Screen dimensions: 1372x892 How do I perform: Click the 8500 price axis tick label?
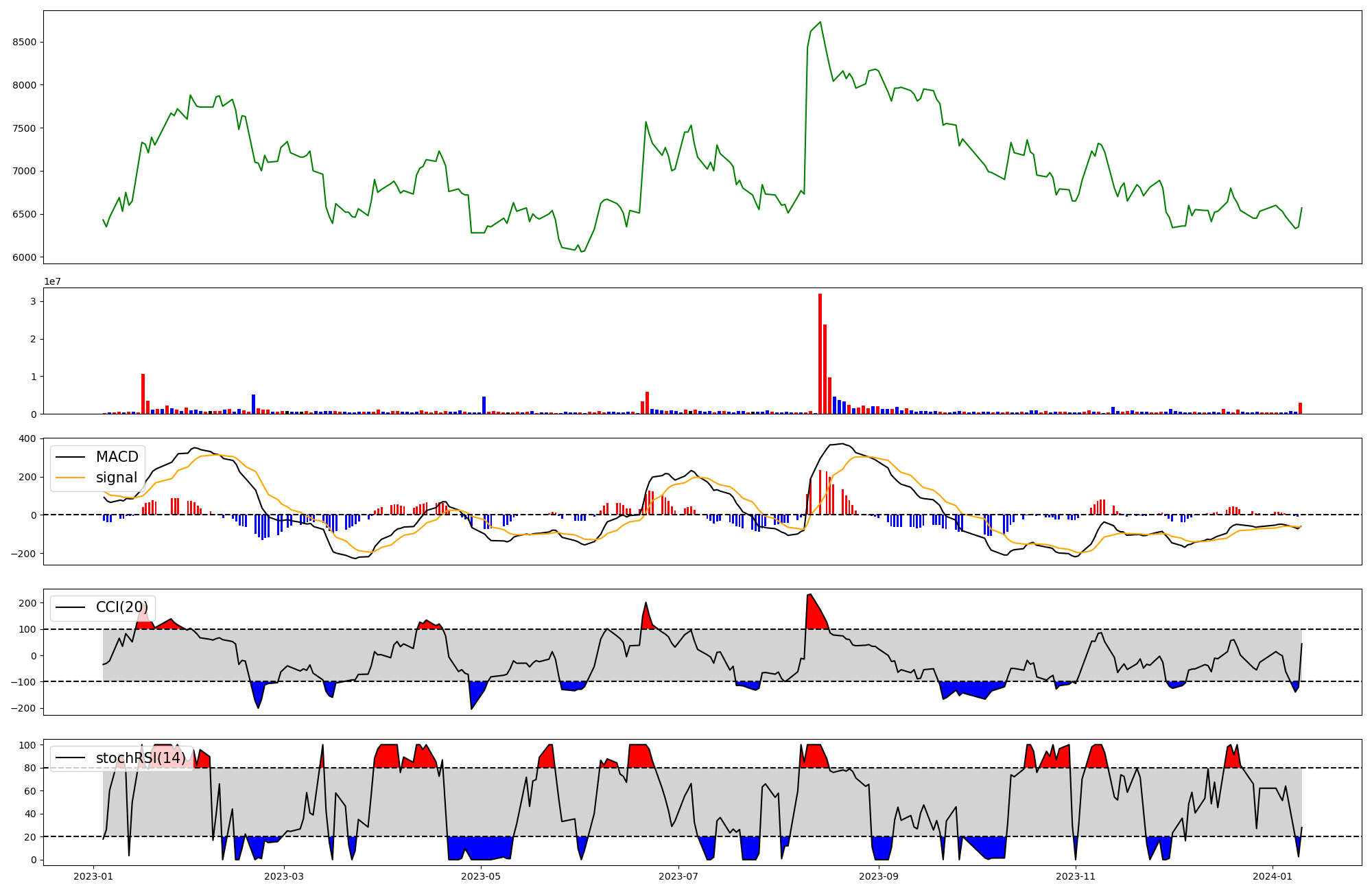pyautogui.click(x=25, y=42)
